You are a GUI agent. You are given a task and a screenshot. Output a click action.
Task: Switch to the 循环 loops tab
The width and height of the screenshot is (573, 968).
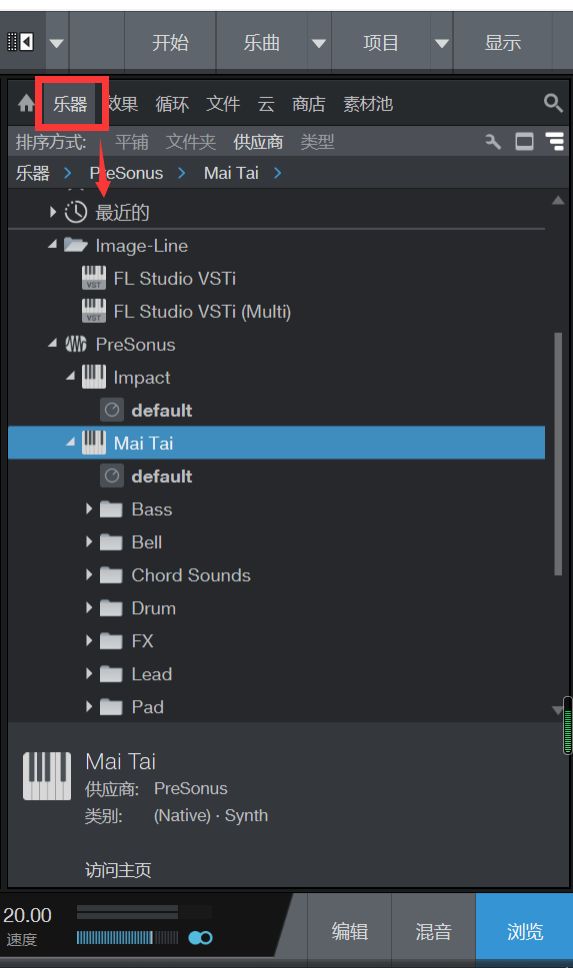coord(172,103)
